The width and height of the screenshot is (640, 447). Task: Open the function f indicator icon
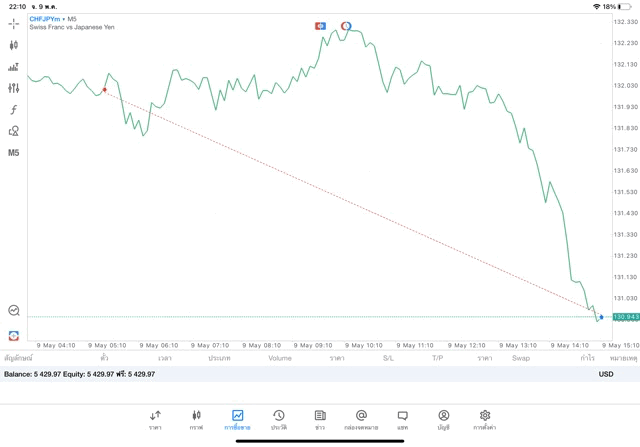[14, 110]
